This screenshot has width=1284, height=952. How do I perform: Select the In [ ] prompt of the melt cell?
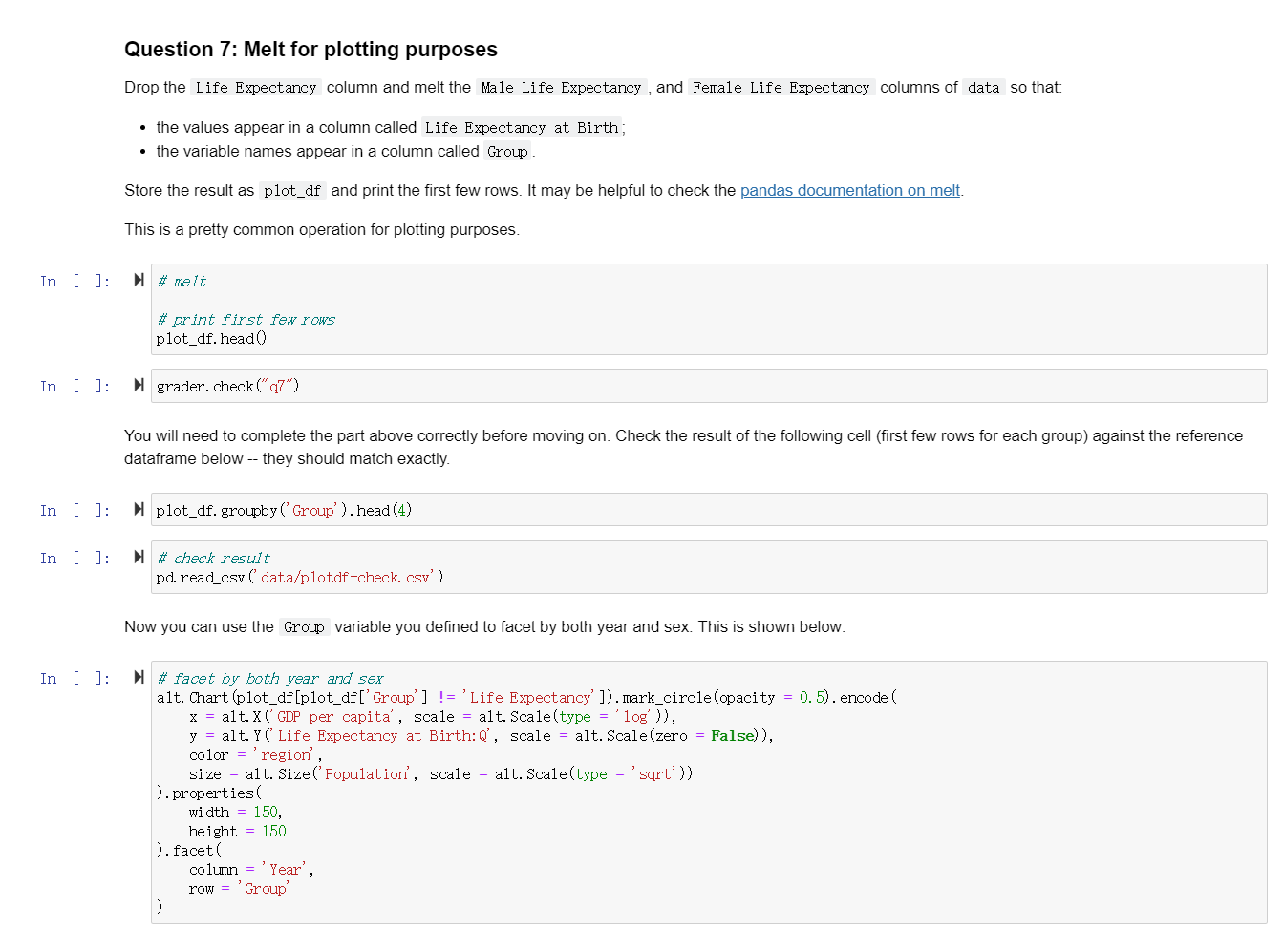click(75, 282)
